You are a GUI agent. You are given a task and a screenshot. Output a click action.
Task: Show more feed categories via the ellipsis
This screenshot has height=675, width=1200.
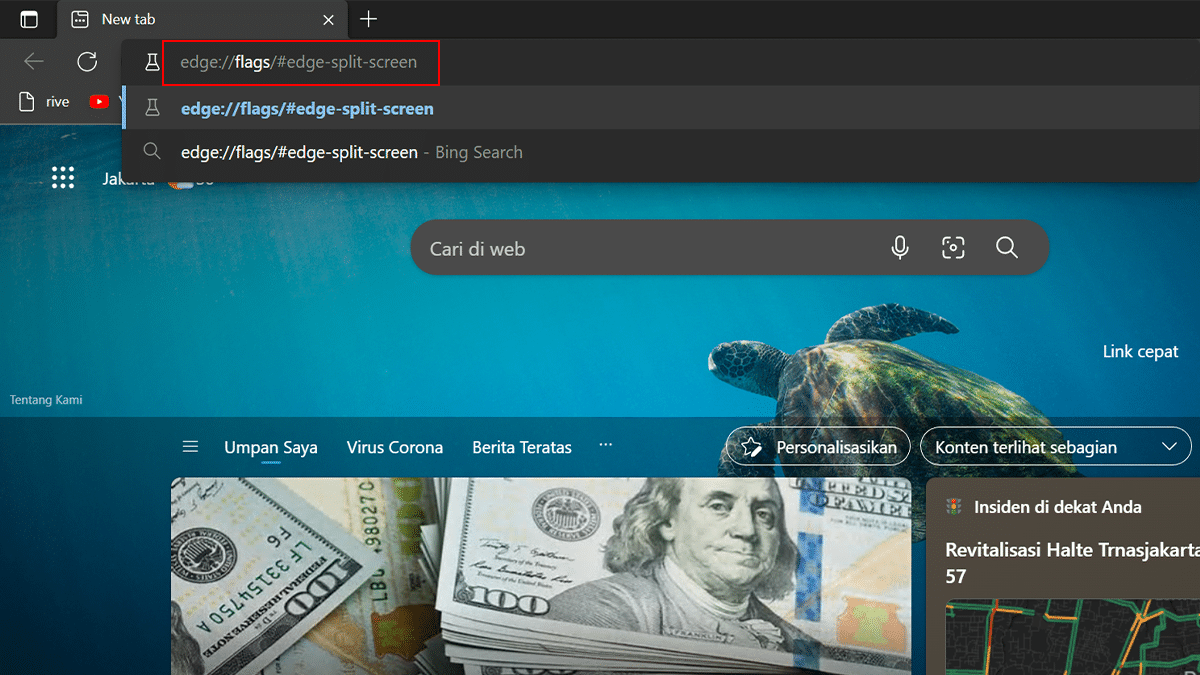(x=605, y=446)
